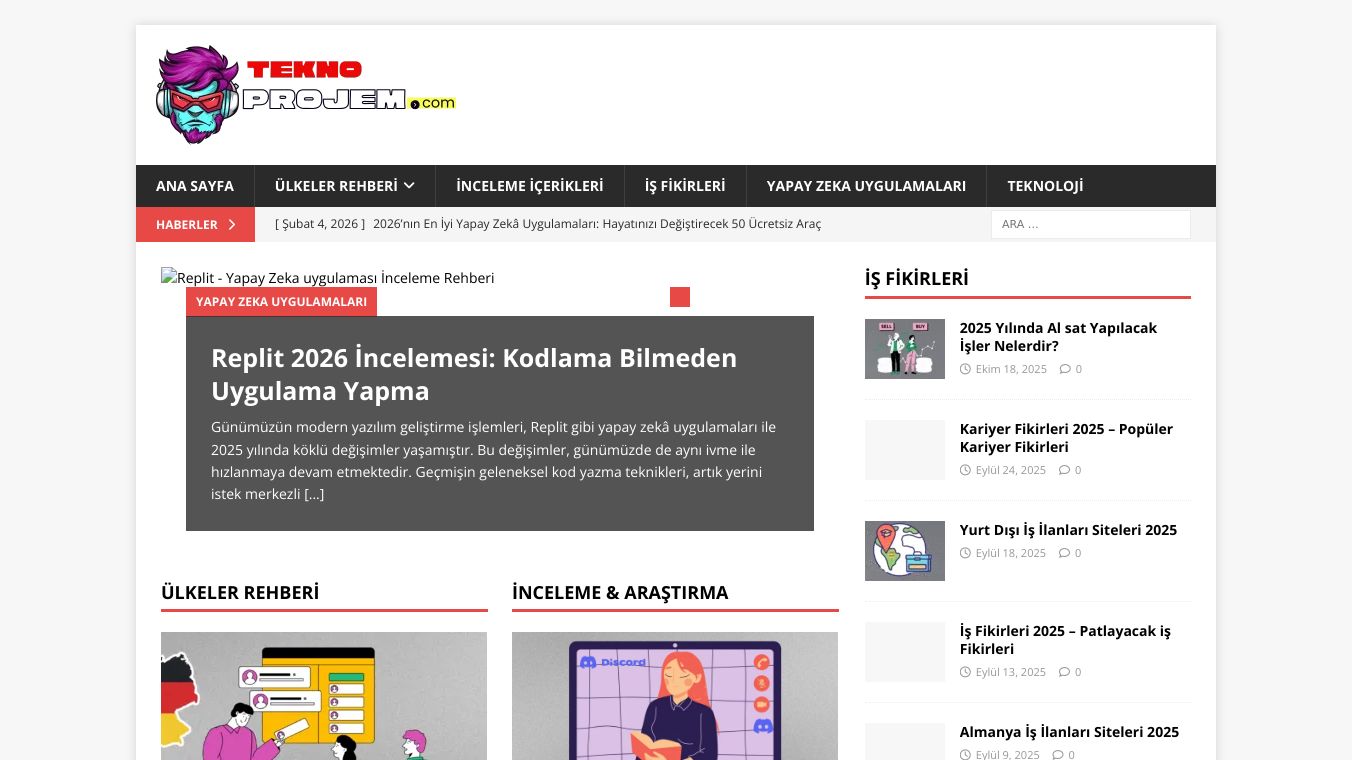Open the Replit 2026 İncelemesi article headline
1352x760 pixels.
pyautogui.click(x=474, y=374)
